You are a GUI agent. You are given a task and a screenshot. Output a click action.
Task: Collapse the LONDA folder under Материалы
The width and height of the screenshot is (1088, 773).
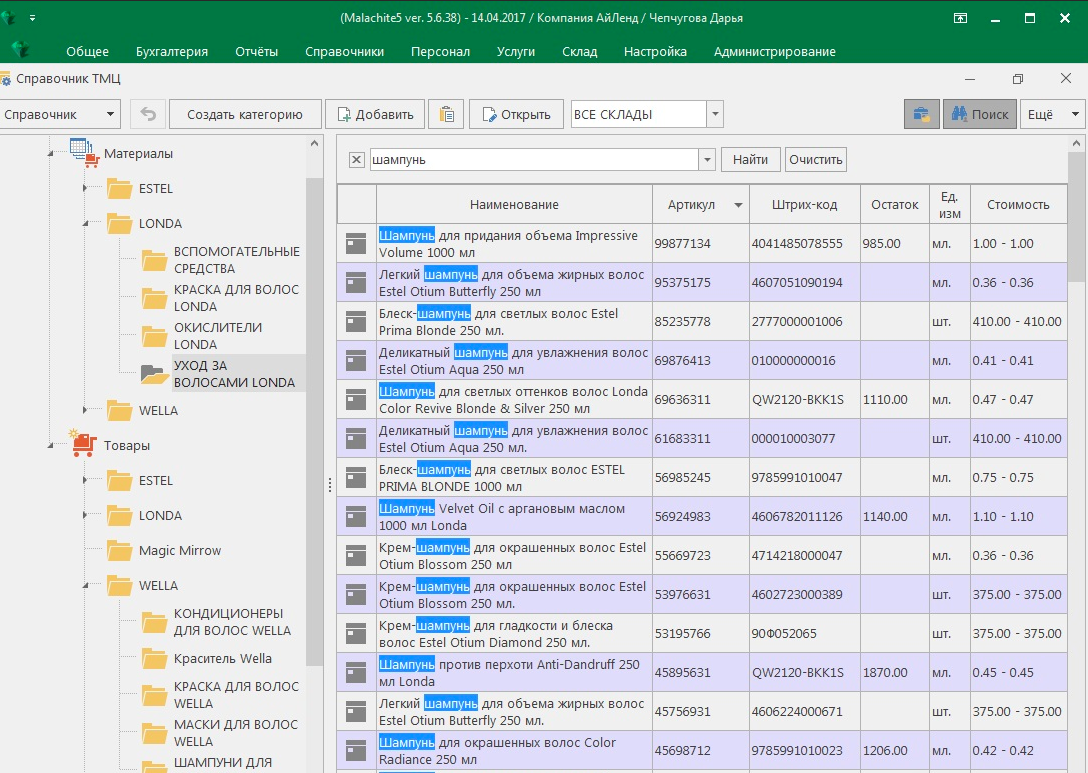86,224
